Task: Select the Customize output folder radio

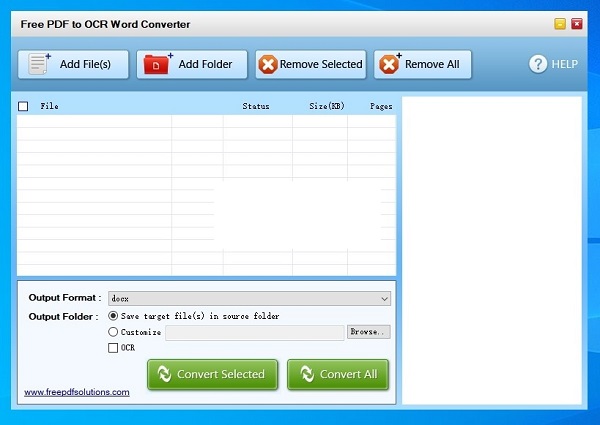Action: click(x=113, y=332)
